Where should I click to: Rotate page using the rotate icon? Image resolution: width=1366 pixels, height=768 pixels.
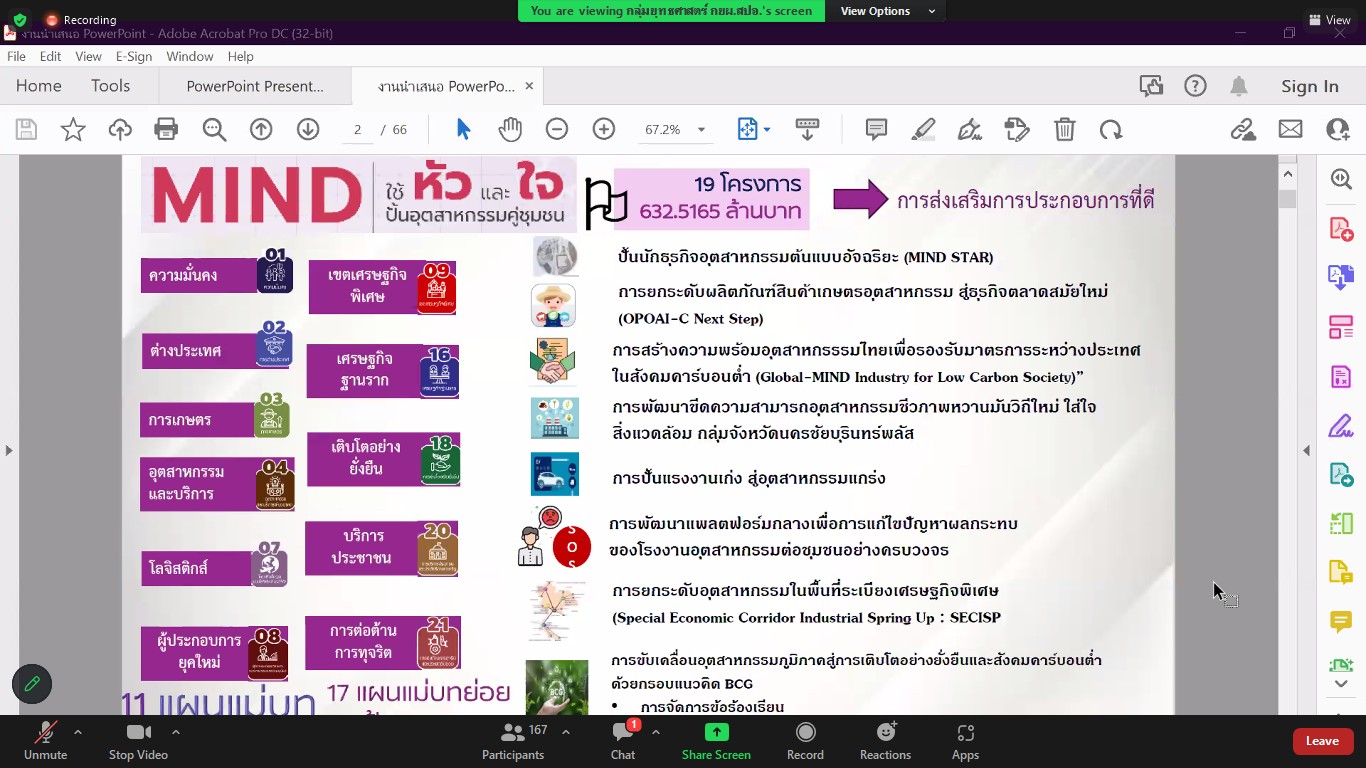tap(1111, 129)
